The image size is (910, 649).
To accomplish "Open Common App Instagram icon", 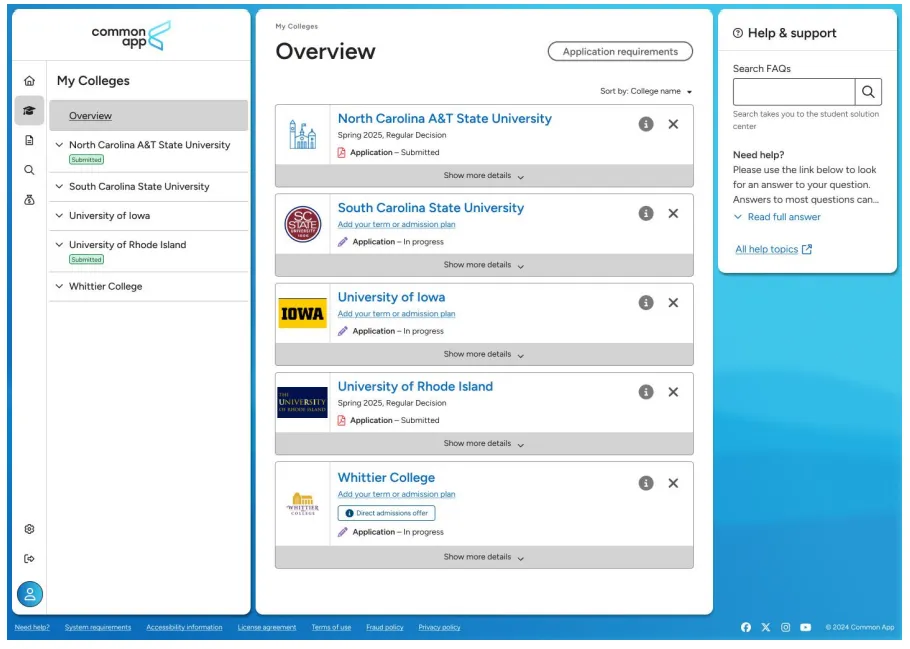I will [x=785, y=627].
